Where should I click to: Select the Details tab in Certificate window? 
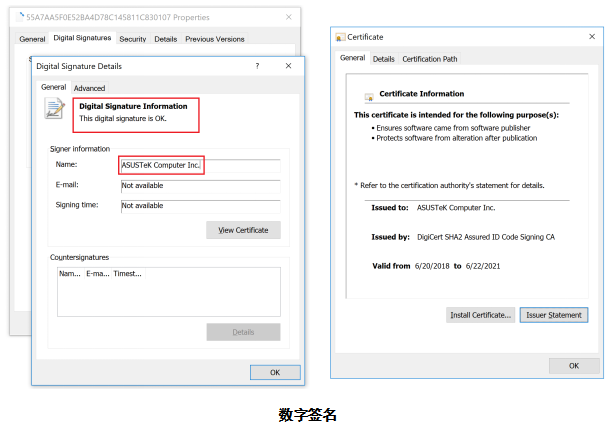pos(384,59)
